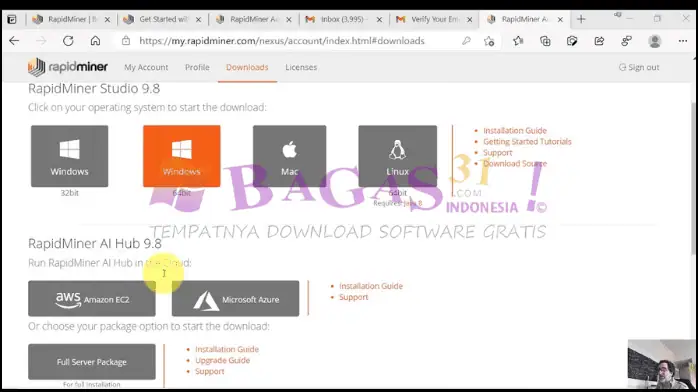Open Support link under Studio downloads

[x=498, y=153]
